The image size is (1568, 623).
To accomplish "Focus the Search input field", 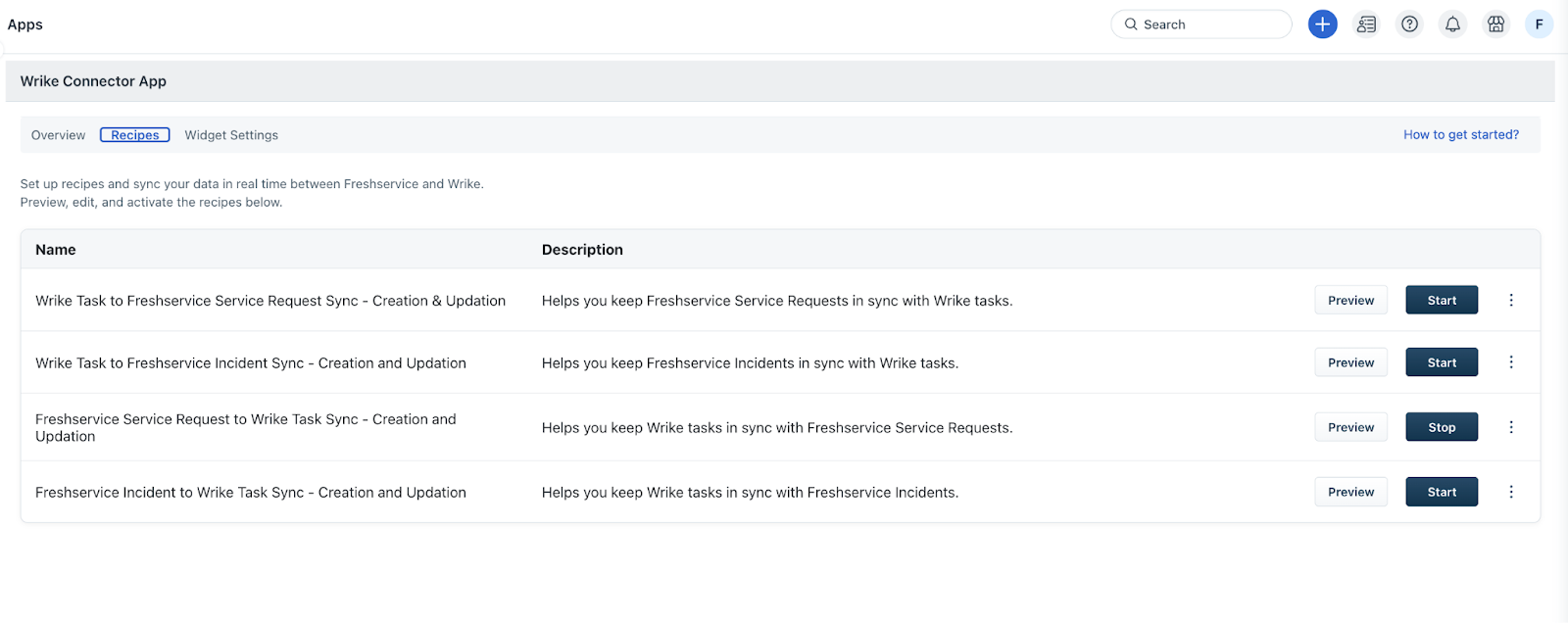I will (x=1201, y=24).
